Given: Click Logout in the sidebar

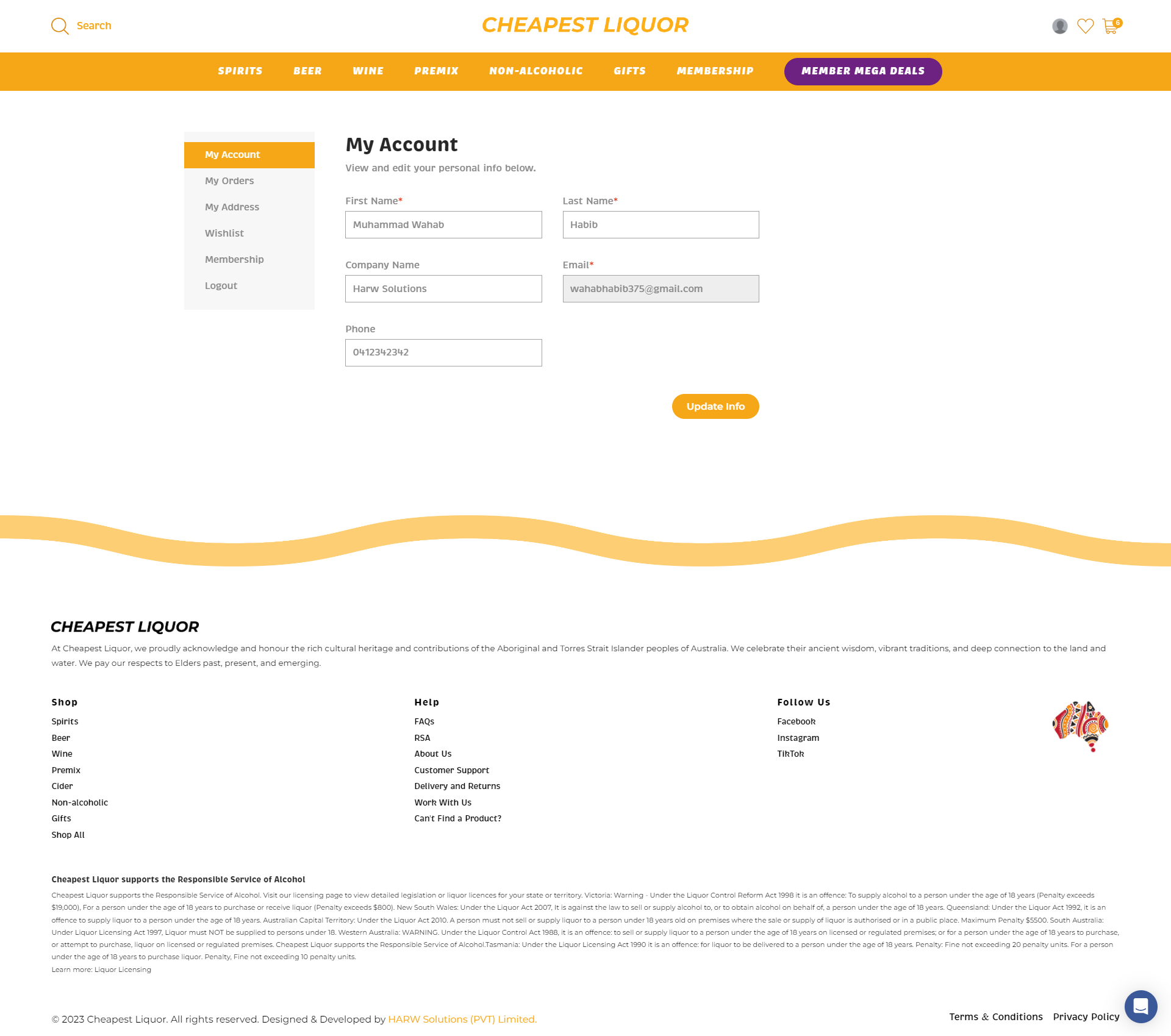Looking at the screenshot, I should (249, 286).
